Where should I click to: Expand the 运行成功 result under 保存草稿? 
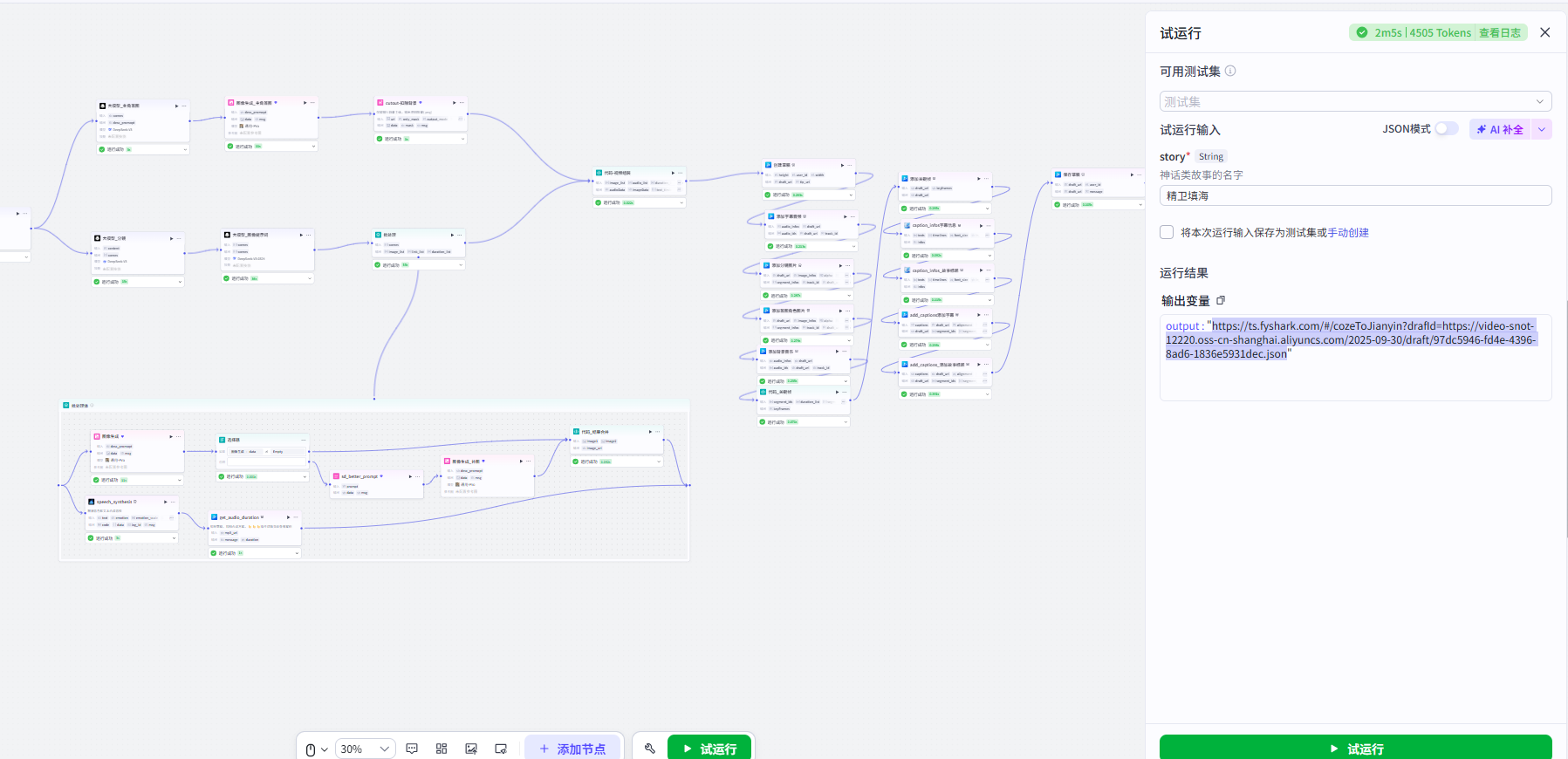(1140, 205)
